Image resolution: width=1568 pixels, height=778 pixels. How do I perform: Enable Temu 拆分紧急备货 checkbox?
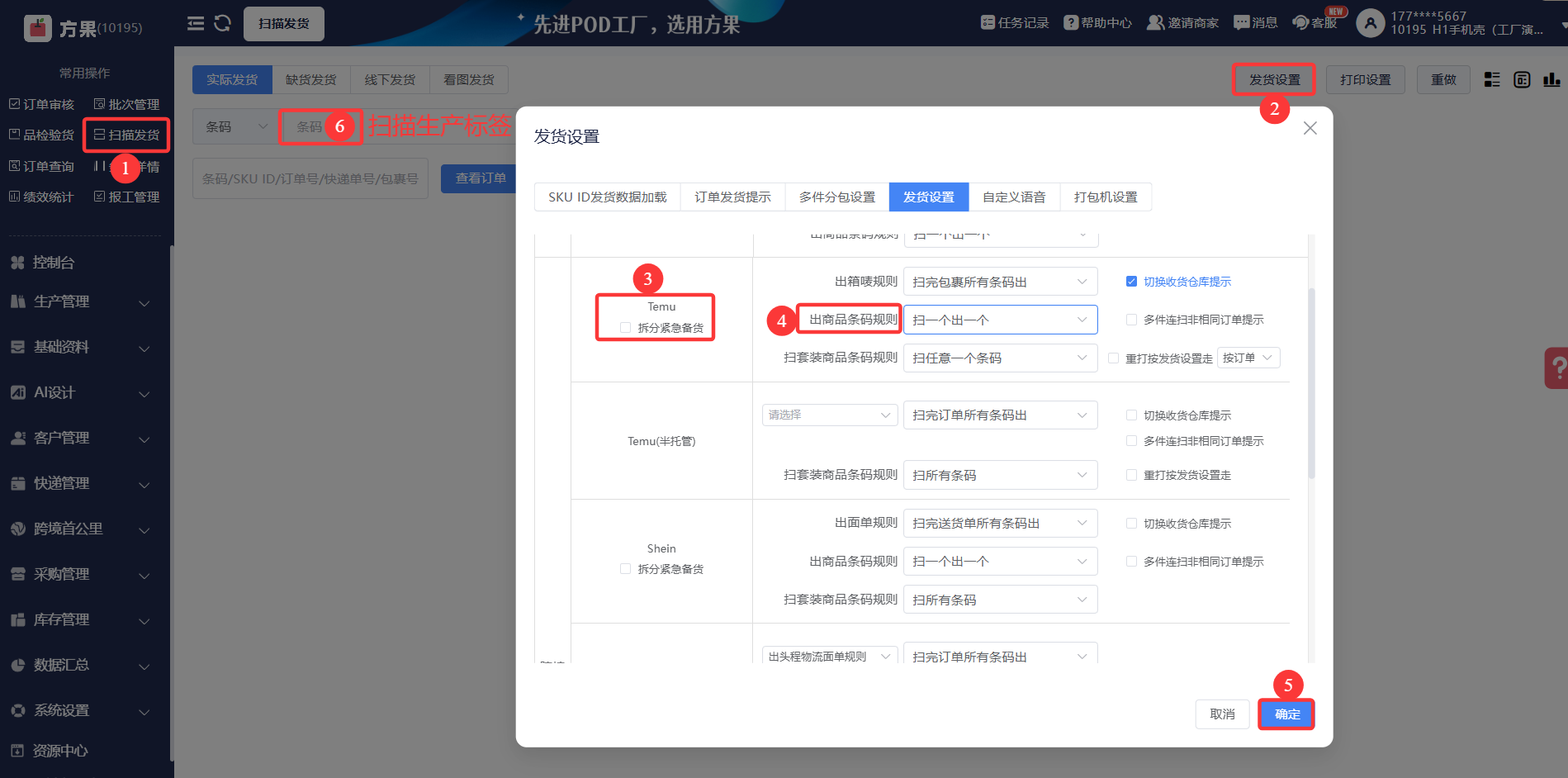point(625,328)
